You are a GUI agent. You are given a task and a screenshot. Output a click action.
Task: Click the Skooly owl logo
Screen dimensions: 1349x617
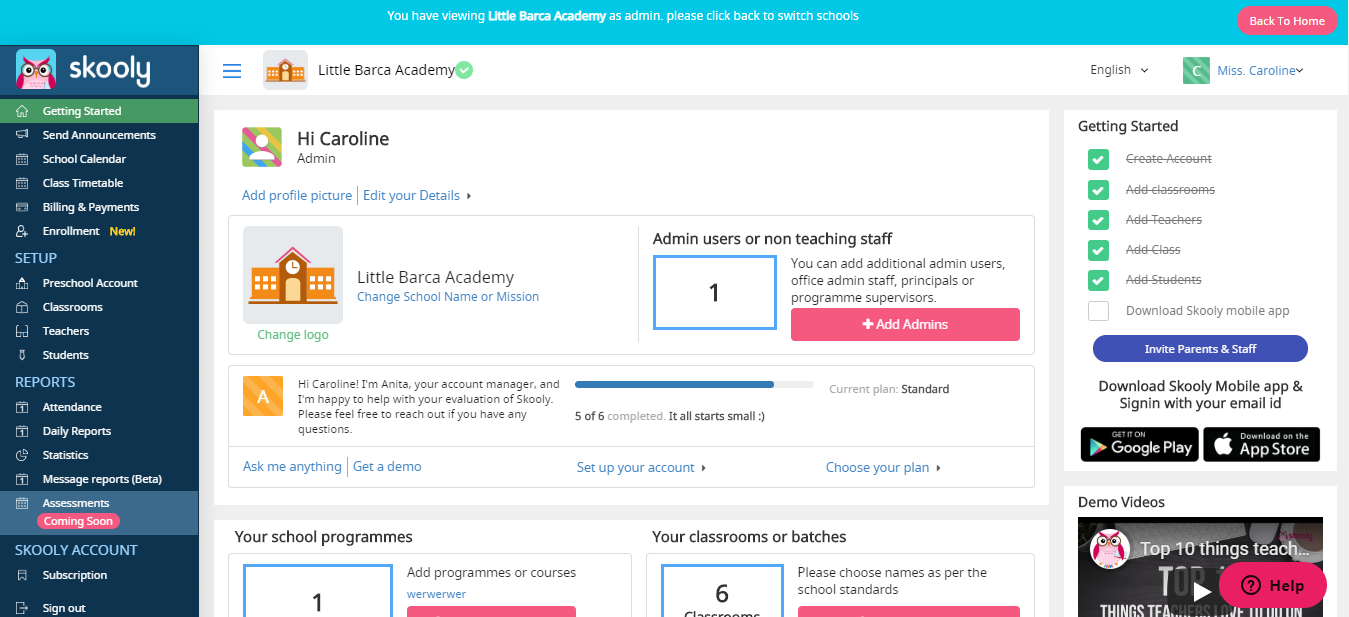pyautogui.click(x=36, y=70)
